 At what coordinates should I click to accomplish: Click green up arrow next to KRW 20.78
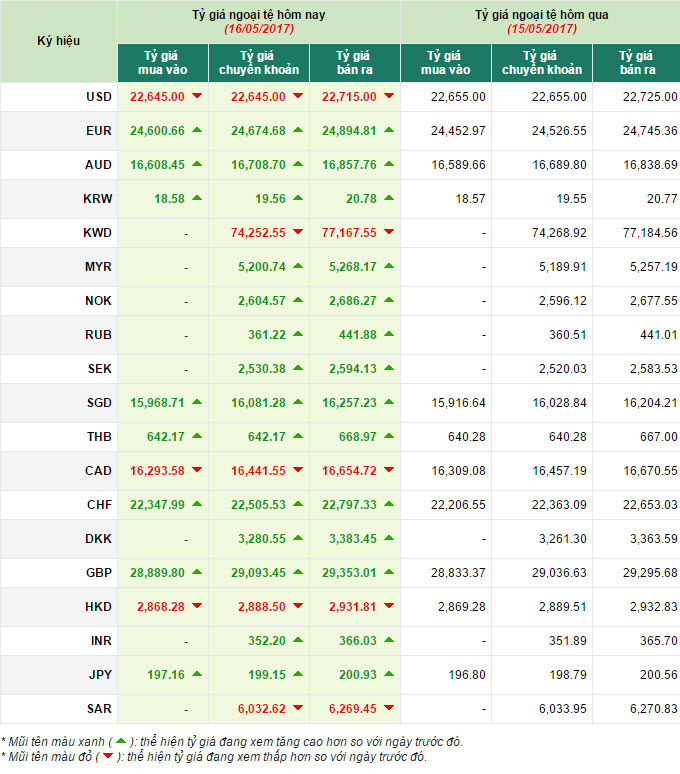[x=389, y=198]
